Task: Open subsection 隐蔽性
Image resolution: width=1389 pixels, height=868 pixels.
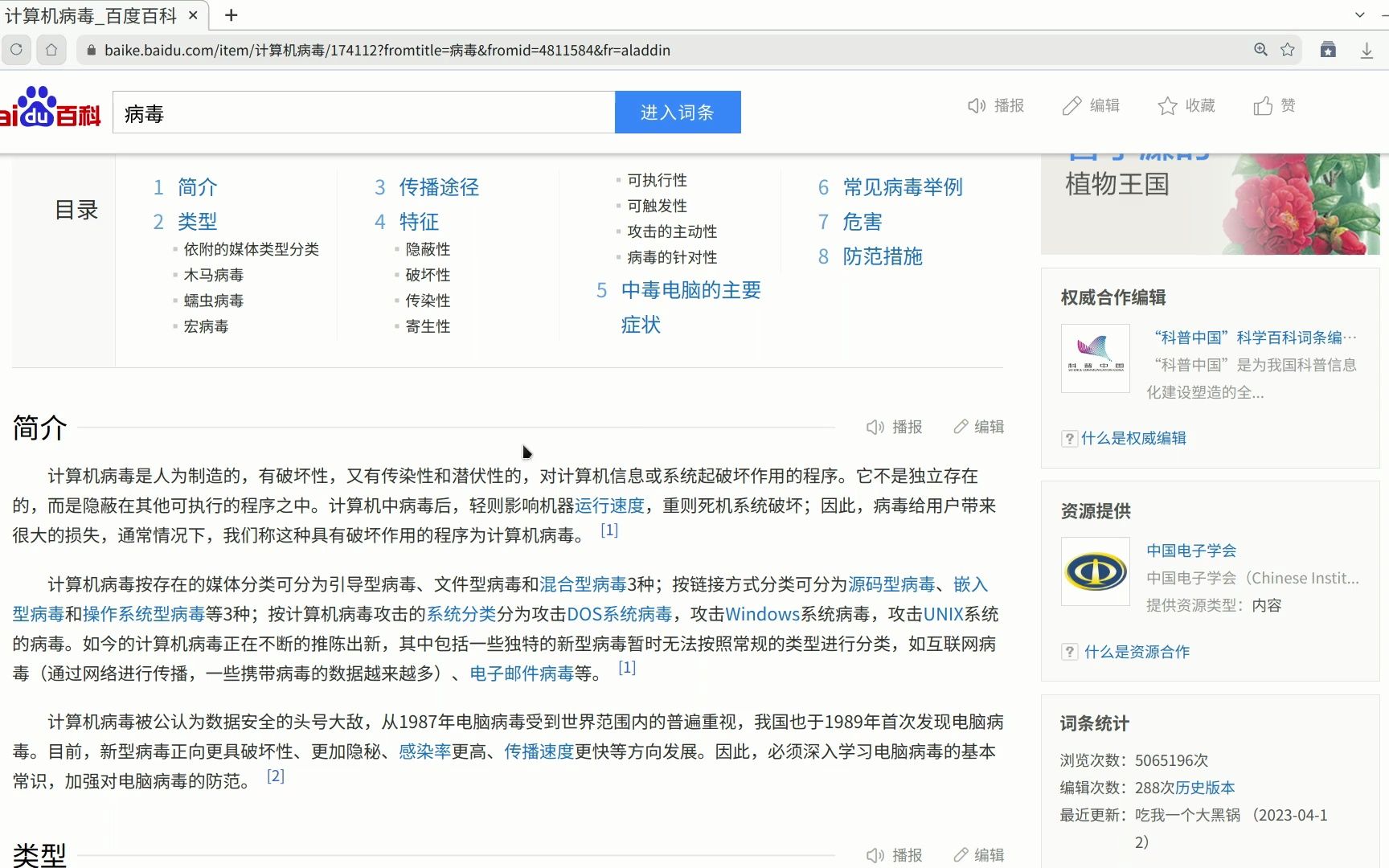Action: coord(428,249)
